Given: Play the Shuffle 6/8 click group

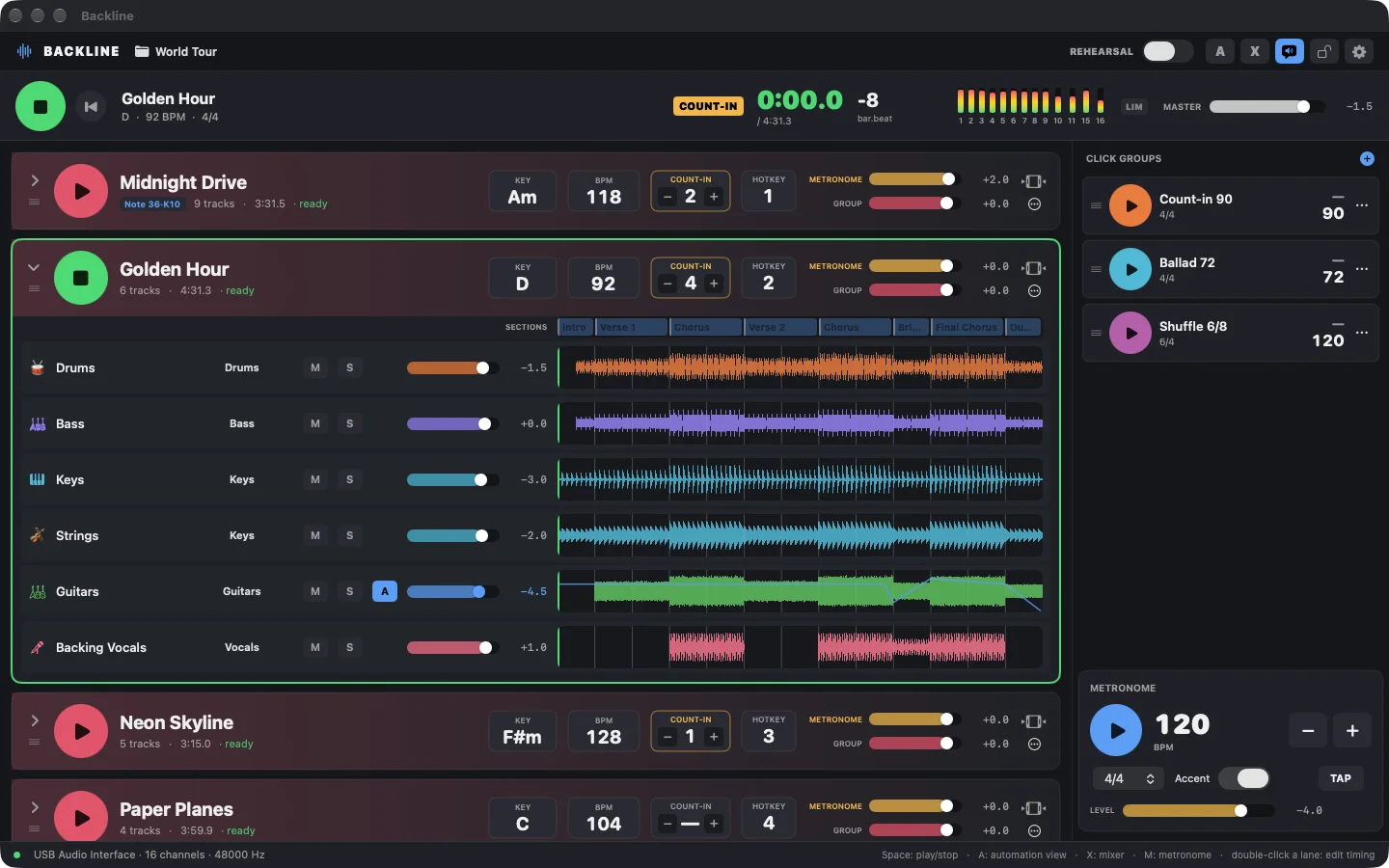Looking at the screenshot, I should pyautogui.click(x=1130, y=333).
